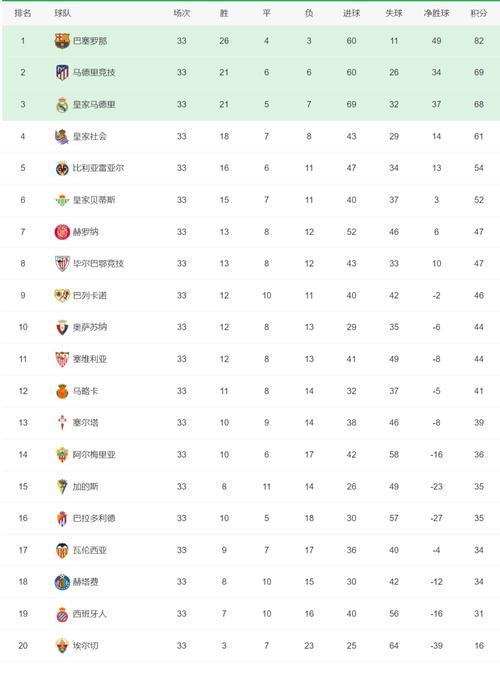Select the 马略卡 row at rank 12

(x=250, y=391)
